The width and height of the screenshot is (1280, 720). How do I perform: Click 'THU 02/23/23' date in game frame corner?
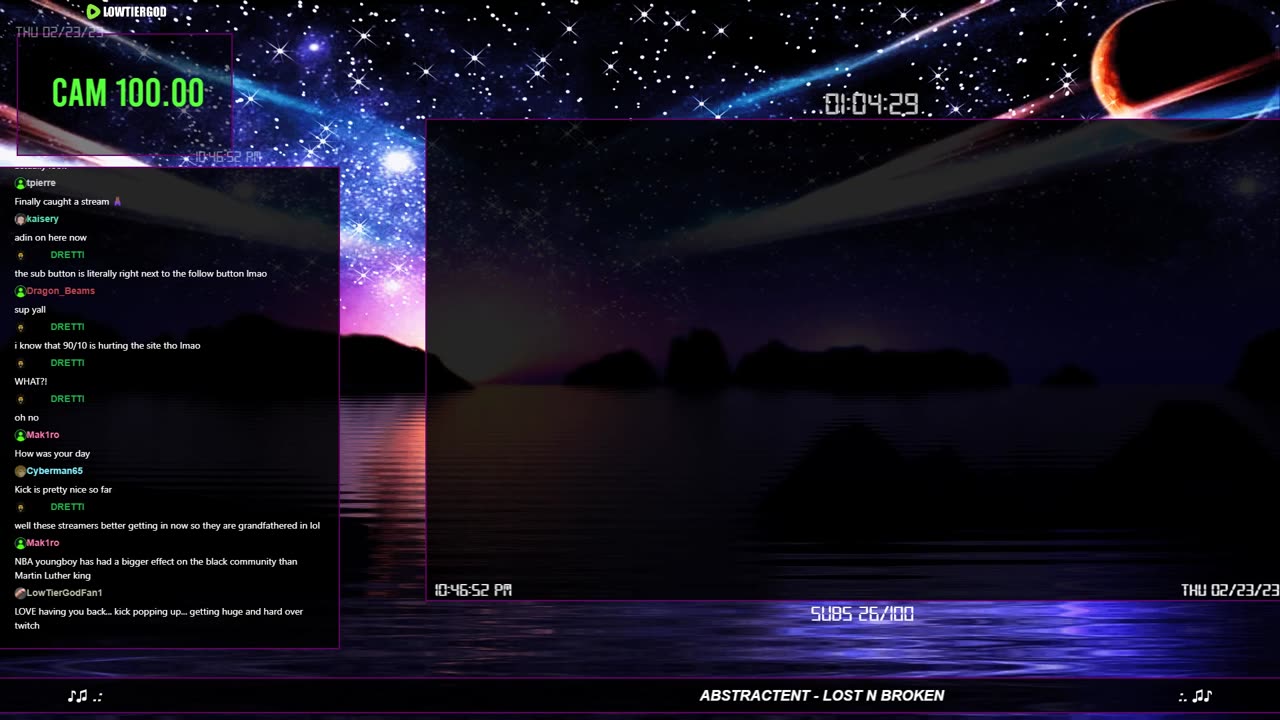1230,591
